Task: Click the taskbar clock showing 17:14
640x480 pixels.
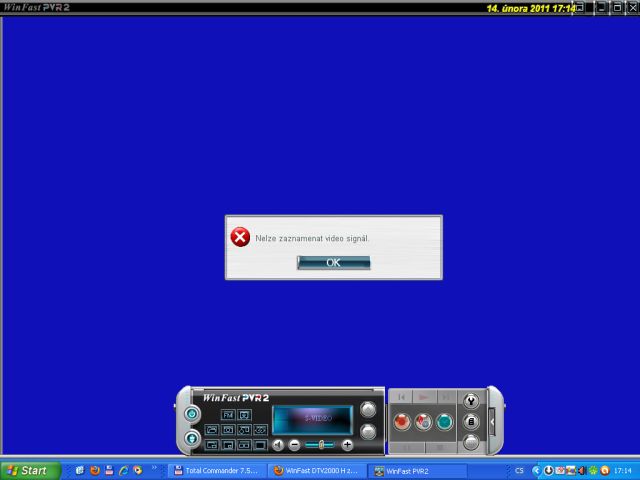Action: (x=623, y=471)
